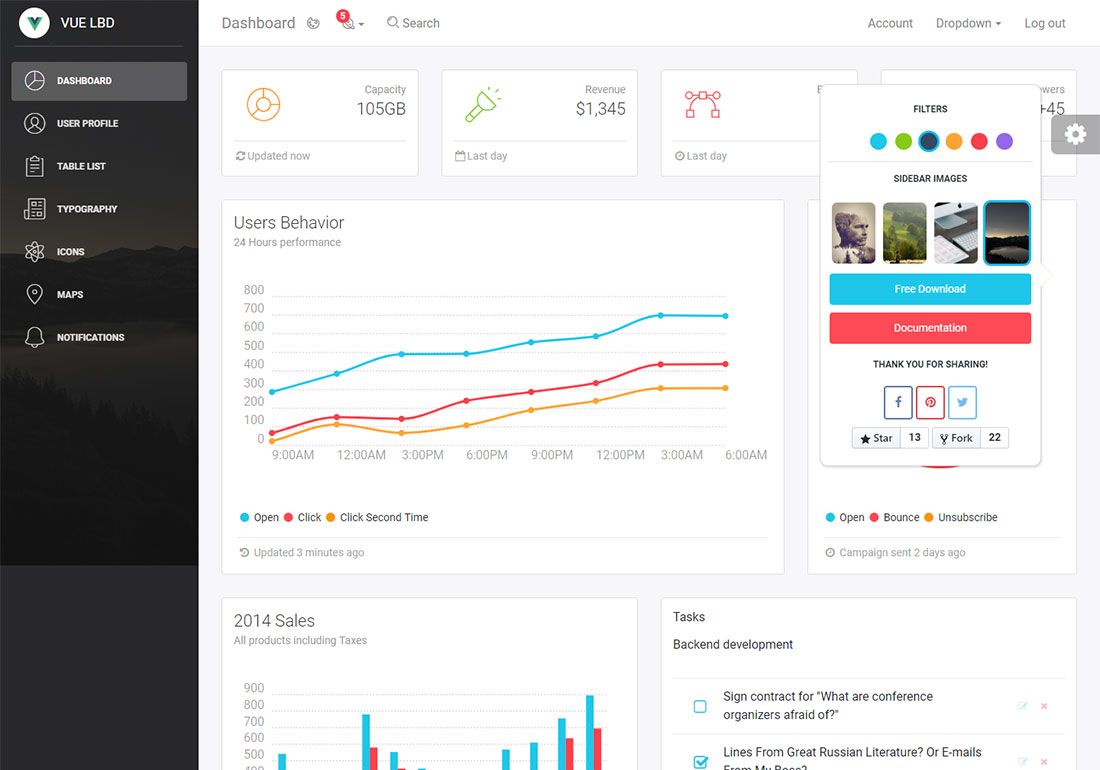Choose the green hills sidebar image thumbnail
Image resolution: width=1100 pixels, height=770 pixels.
point(904,233)
